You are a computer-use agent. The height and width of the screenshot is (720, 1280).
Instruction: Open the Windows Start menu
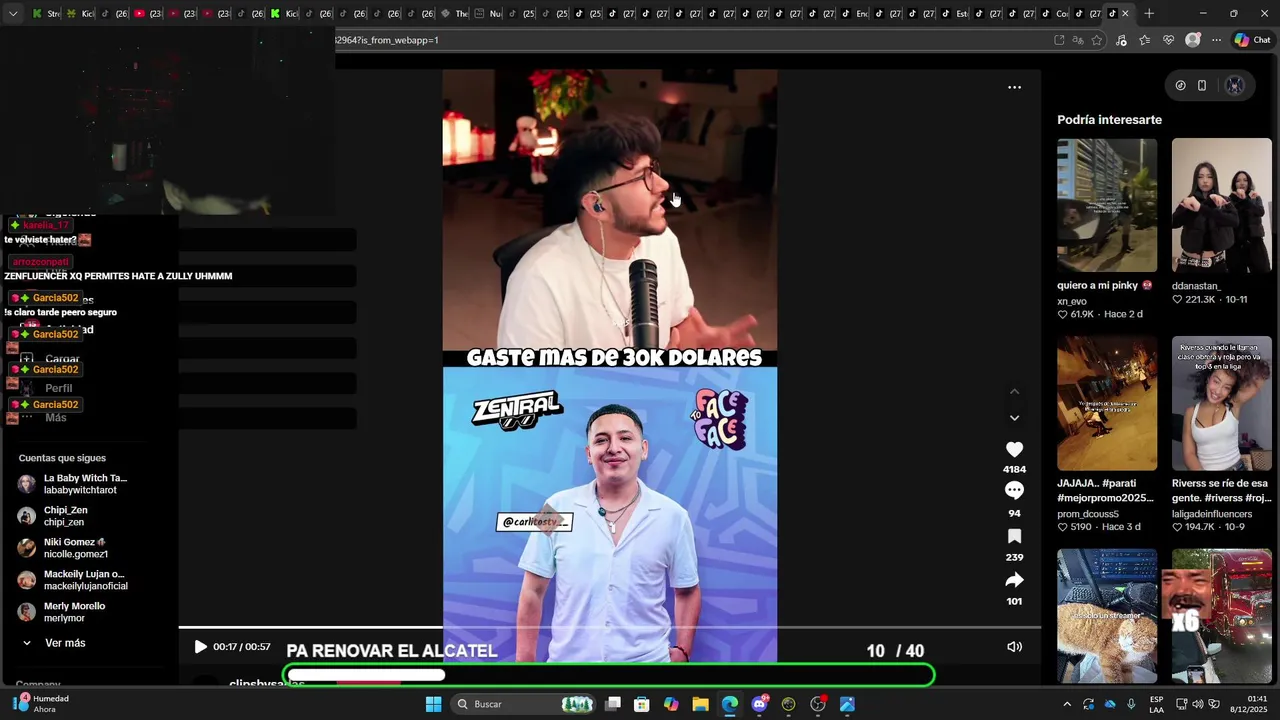(433, 704)
